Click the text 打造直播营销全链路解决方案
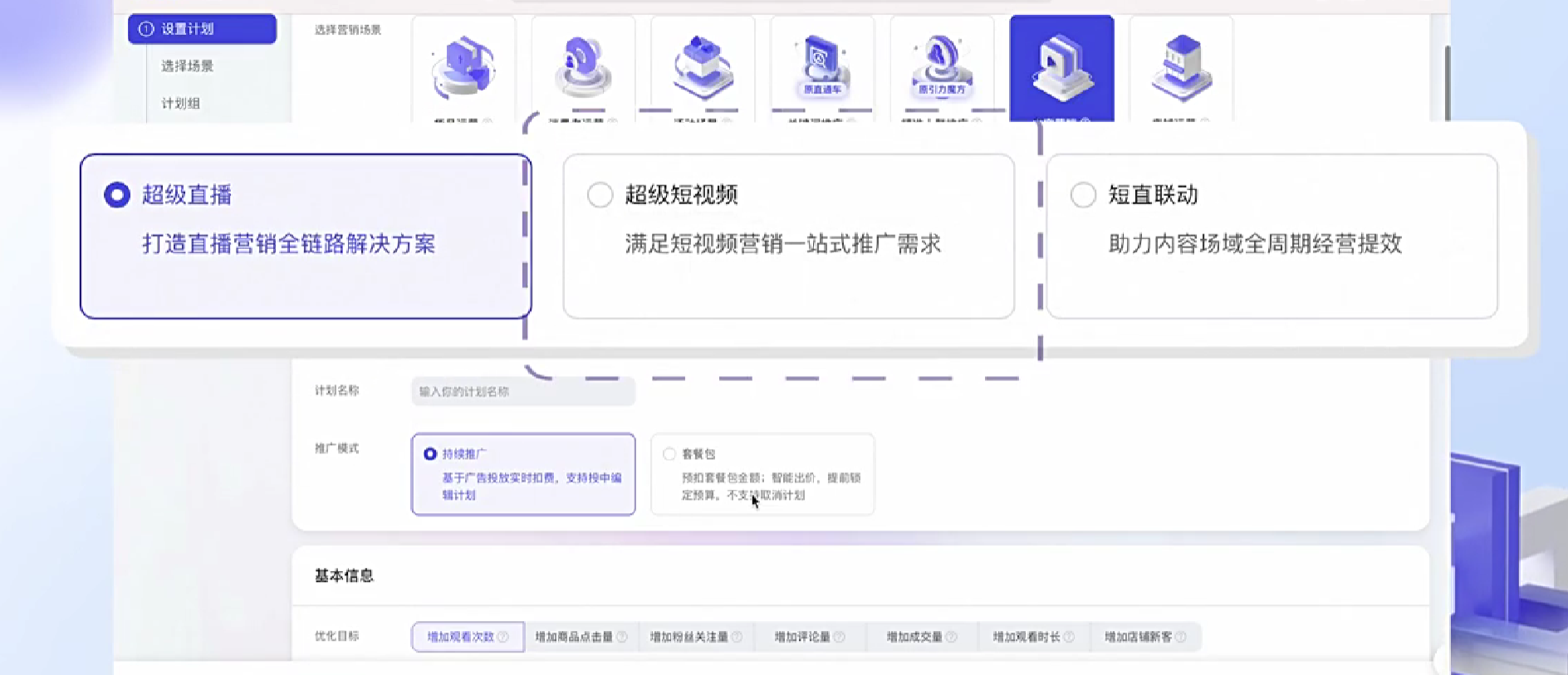The image size is (1568, 675). coord(289,244)
